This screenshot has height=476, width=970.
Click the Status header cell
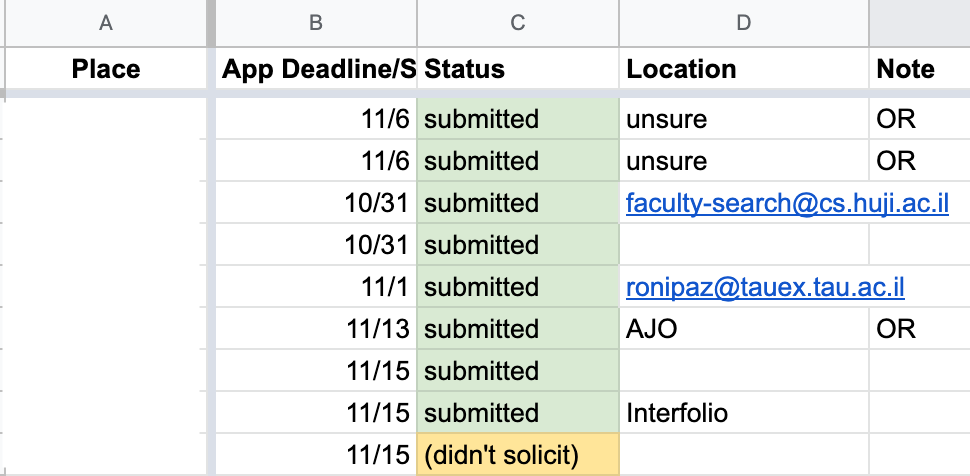click(518, 69)
